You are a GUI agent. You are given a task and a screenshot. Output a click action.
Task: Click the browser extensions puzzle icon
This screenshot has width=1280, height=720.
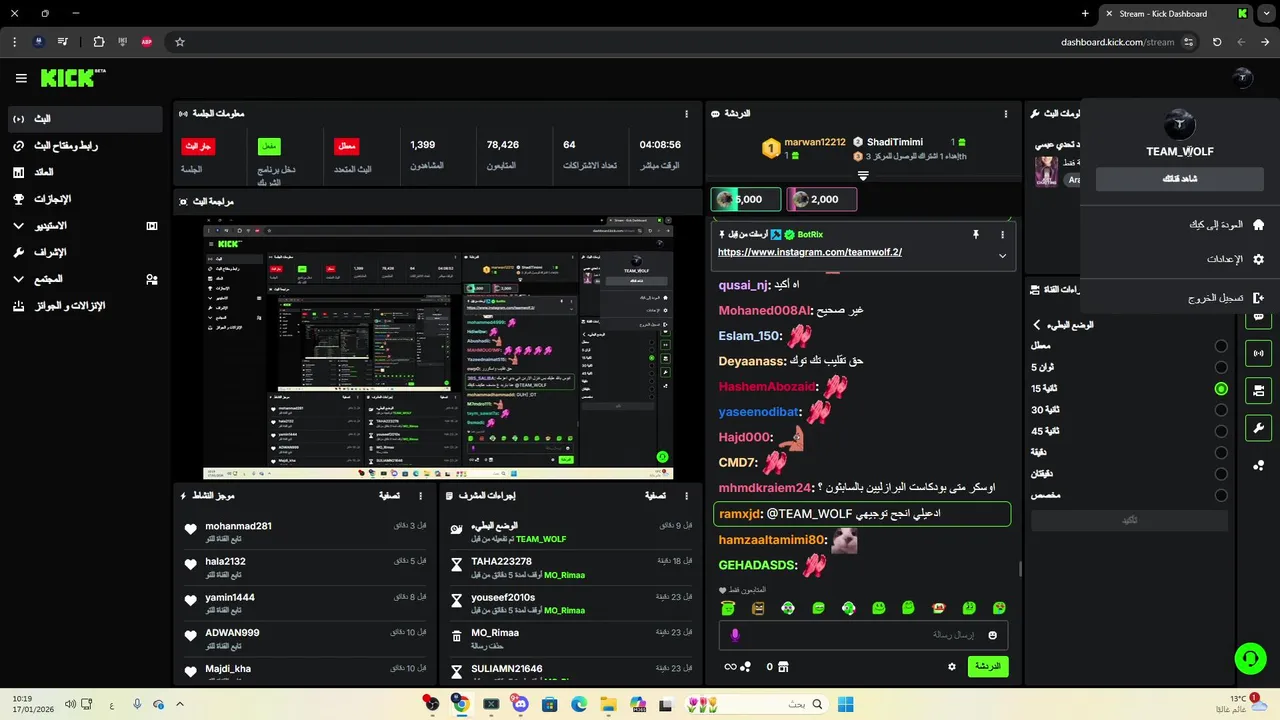[x=98, y=42]
